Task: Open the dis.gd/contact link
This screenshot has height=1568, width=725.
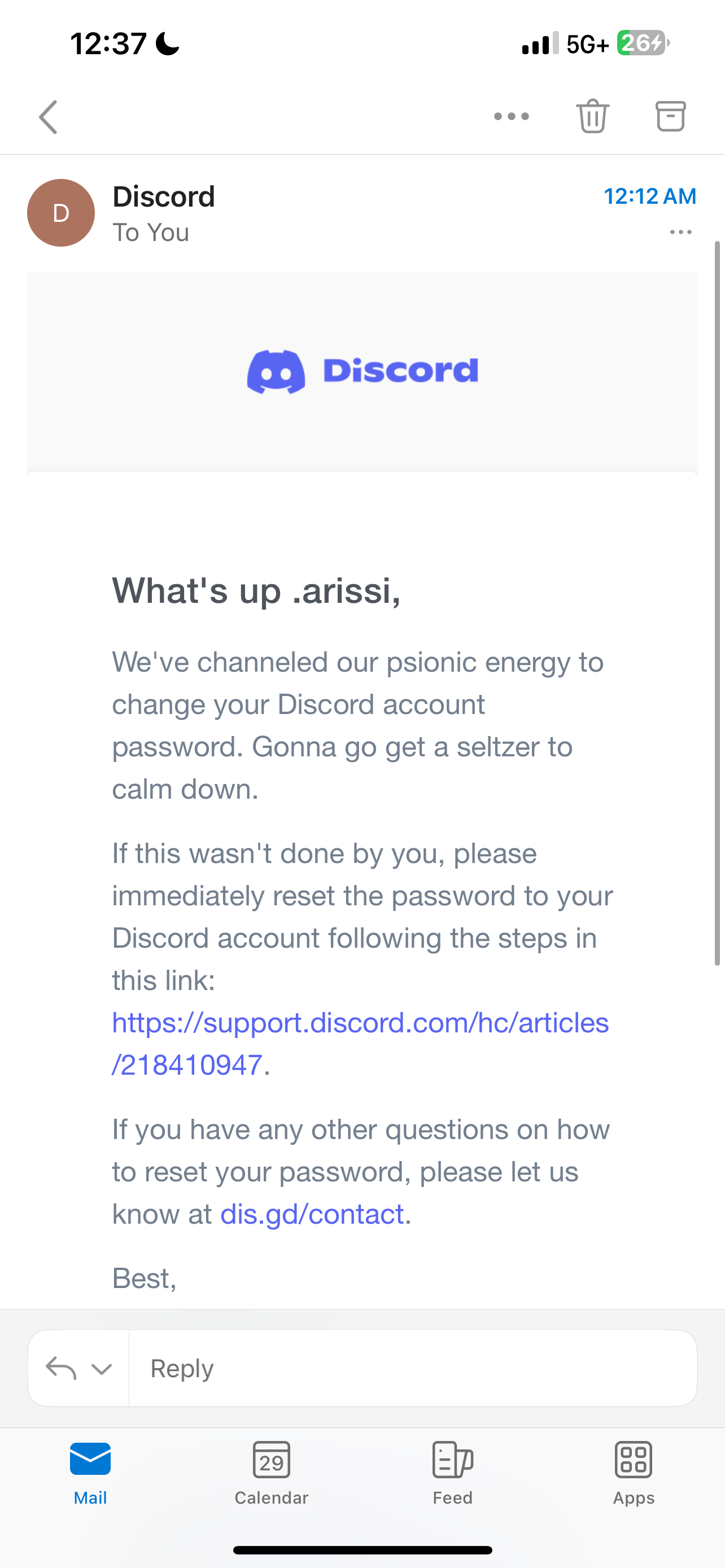Action: point(312,1214)
